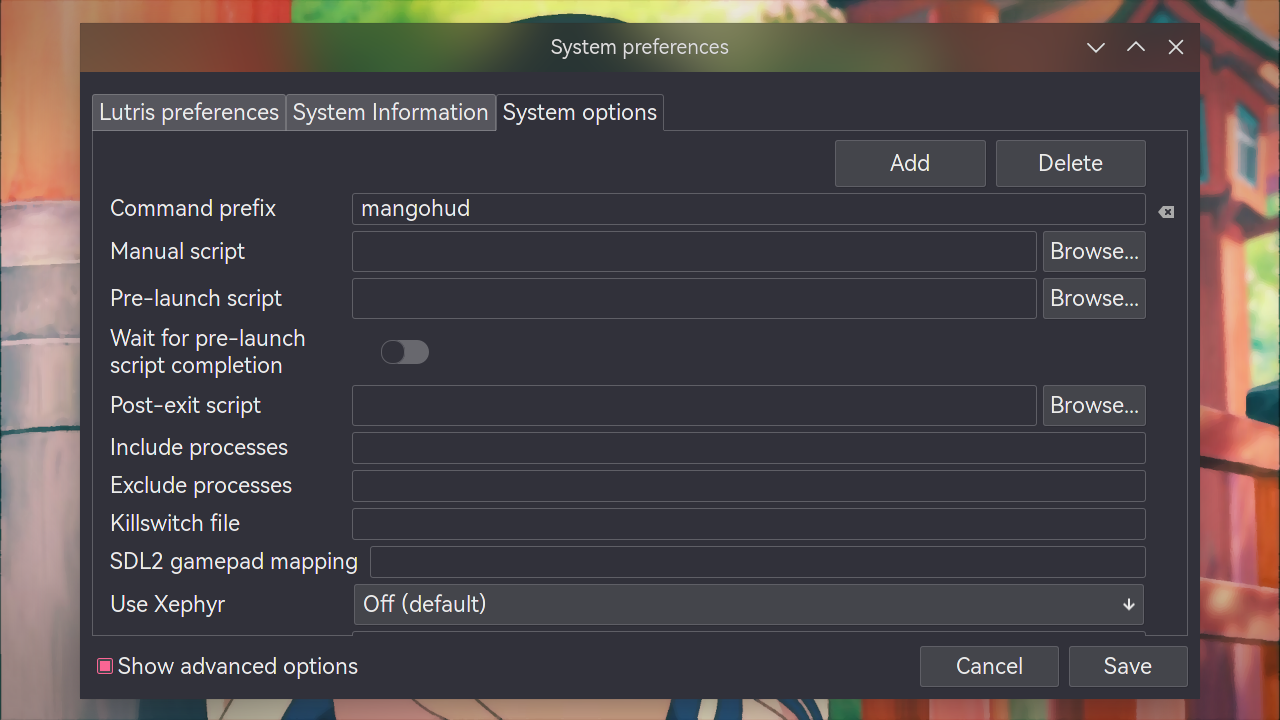Screen dimensions: 1280x720
Task: Click the reset icon beside Command prefix
Action: click(1166, 212)
